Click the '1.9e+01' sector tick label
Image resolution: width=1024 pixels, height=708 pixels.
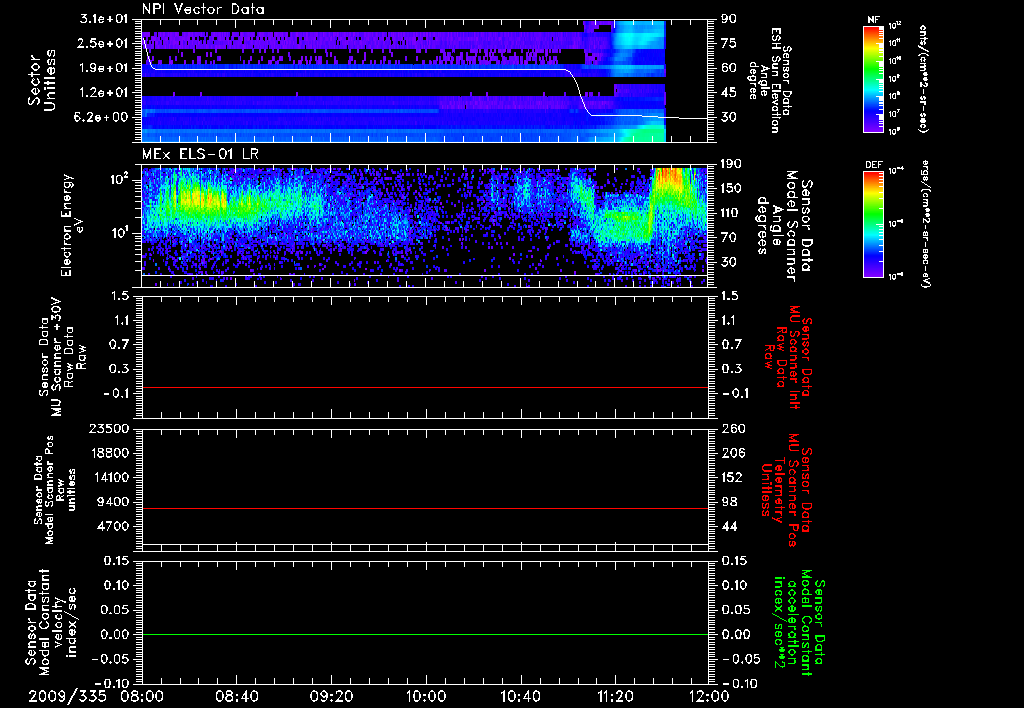tap(104, 68)
